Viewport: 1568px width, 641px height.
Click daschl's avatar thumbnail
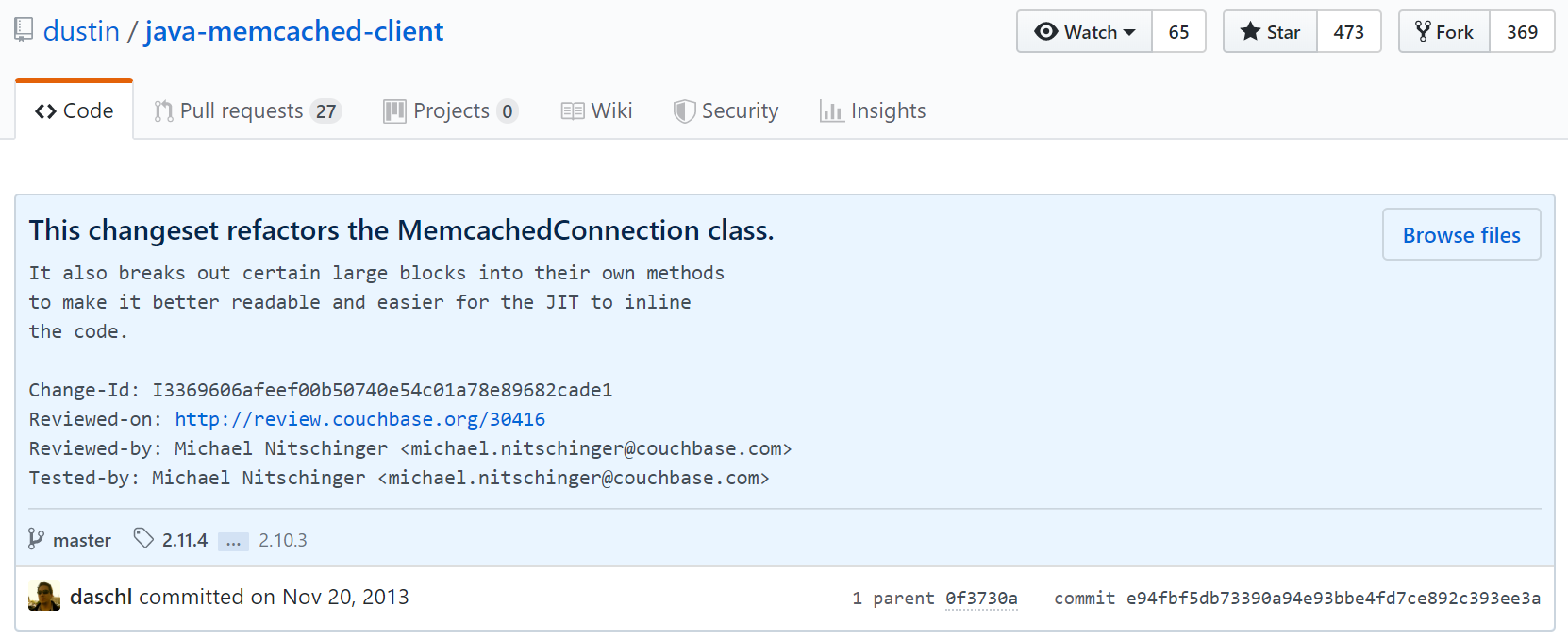click(44, 597)
